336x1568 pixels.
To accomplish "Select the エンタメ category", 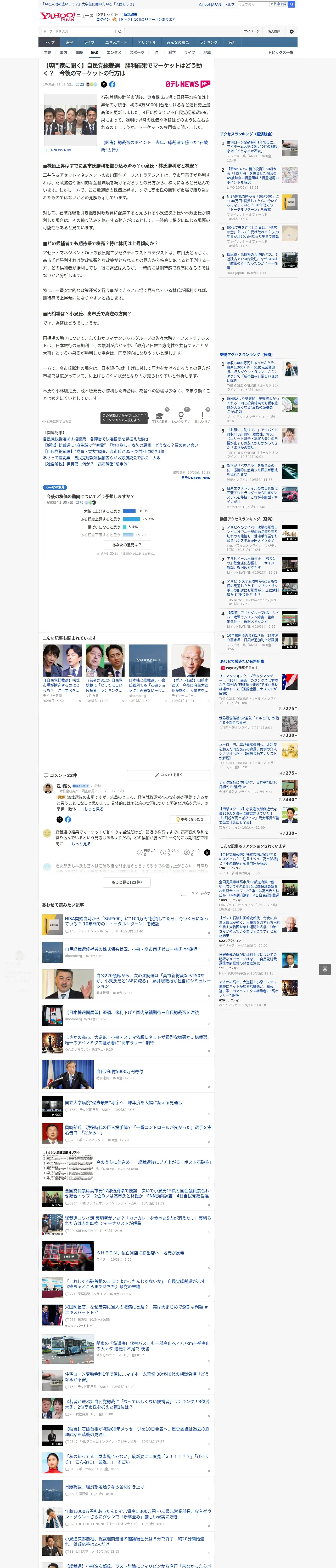I will click(114, 52).
